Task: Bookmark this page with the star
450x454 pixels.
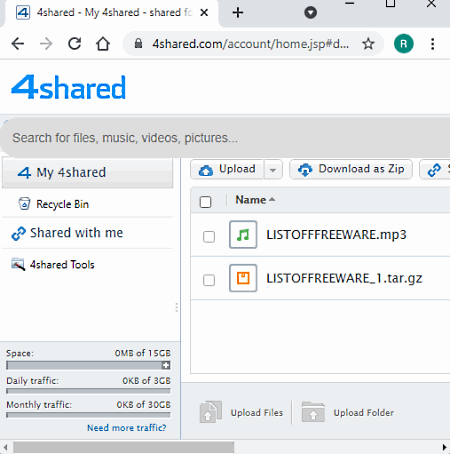Action: 368,44
